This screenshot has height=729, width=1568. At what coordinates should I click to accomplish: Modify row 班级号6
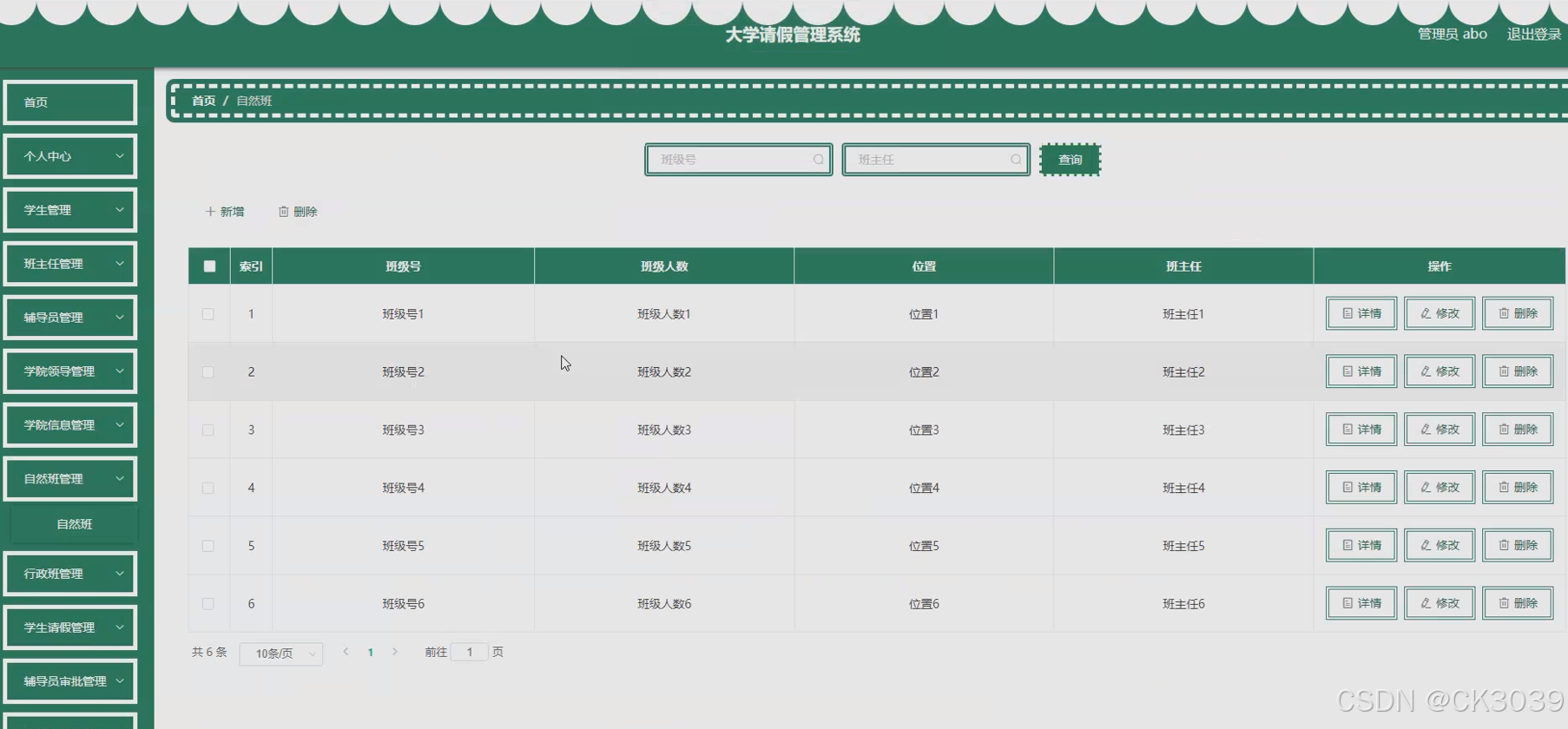coord(1440,603)
